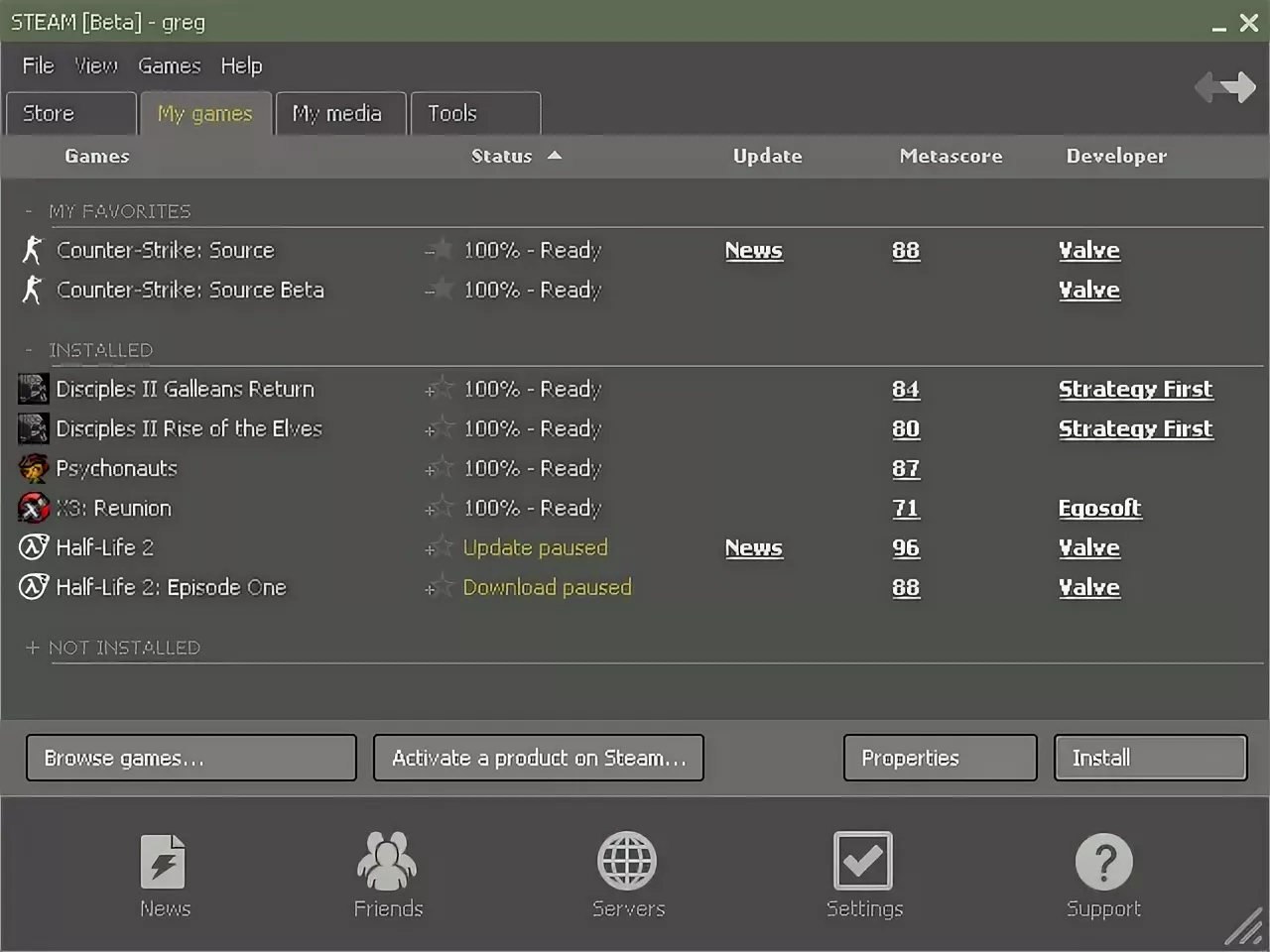Select the My games tab

click(205, 113)
